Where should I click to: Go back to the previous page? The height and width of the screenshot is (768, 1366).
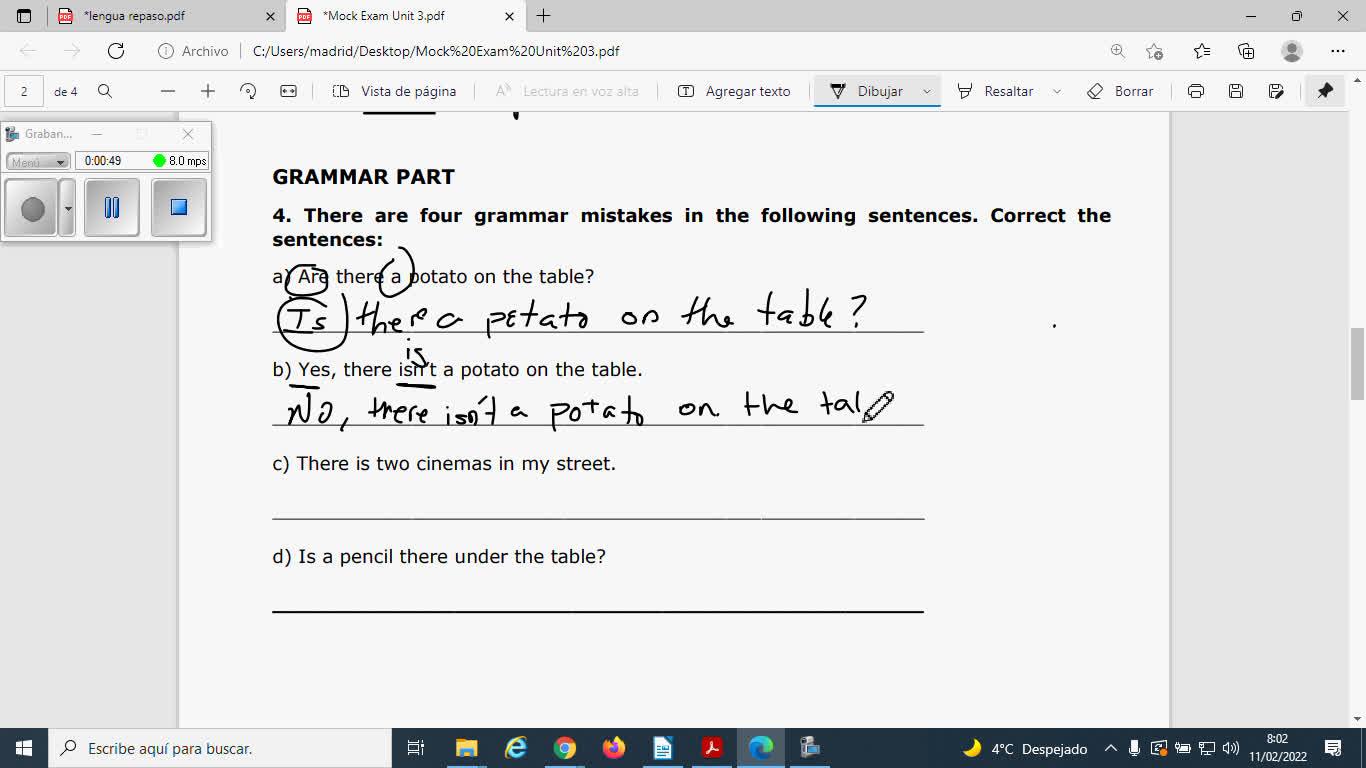(x=28, y=51)
